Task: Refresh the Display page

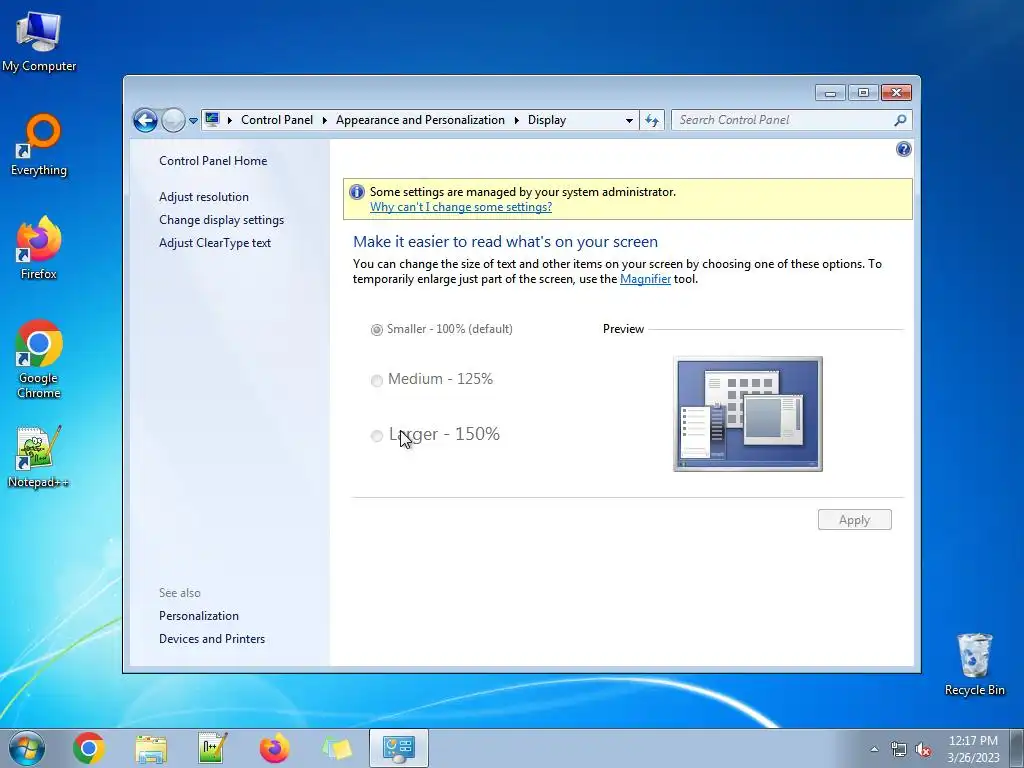Action: [652, 120]
